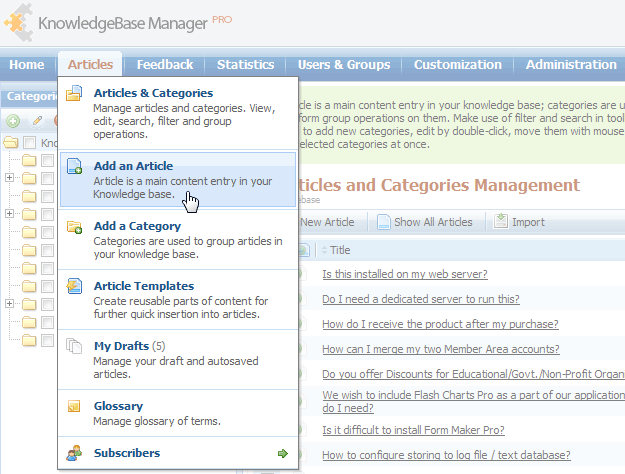Expand the second category tree node
625x474 pixels.
tap(10, 178)
